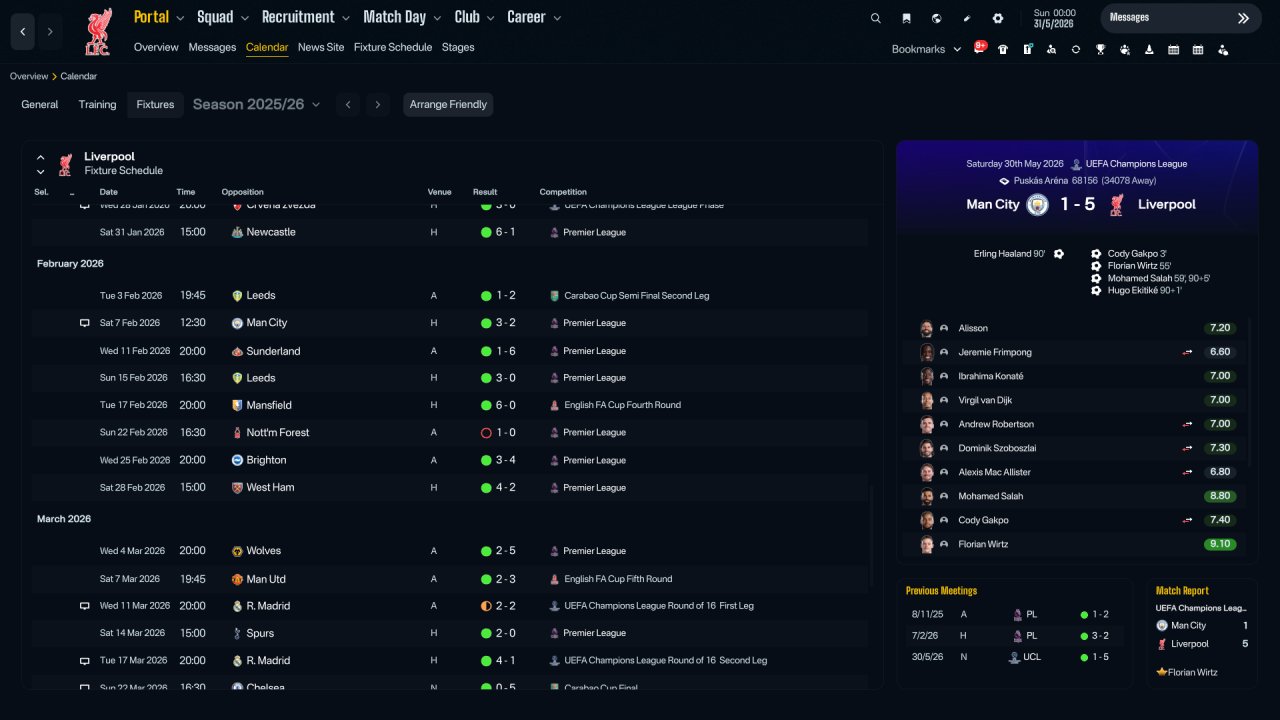Click the bookmark icon beside search
Viewport: 1280px width, 720px height.
click(x=906, y=18)
